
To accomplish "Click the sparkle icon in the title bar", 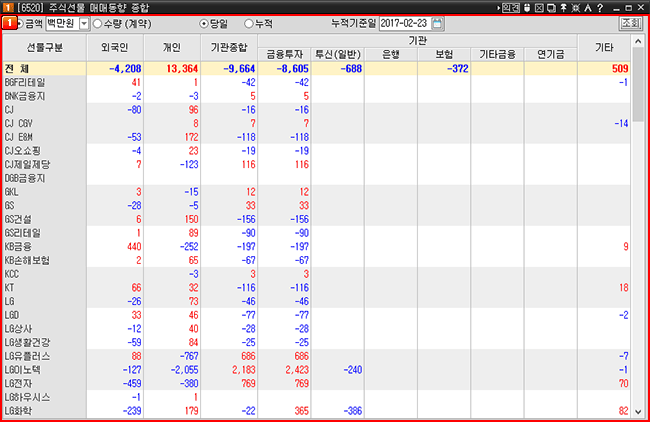I will pos(576,8).
